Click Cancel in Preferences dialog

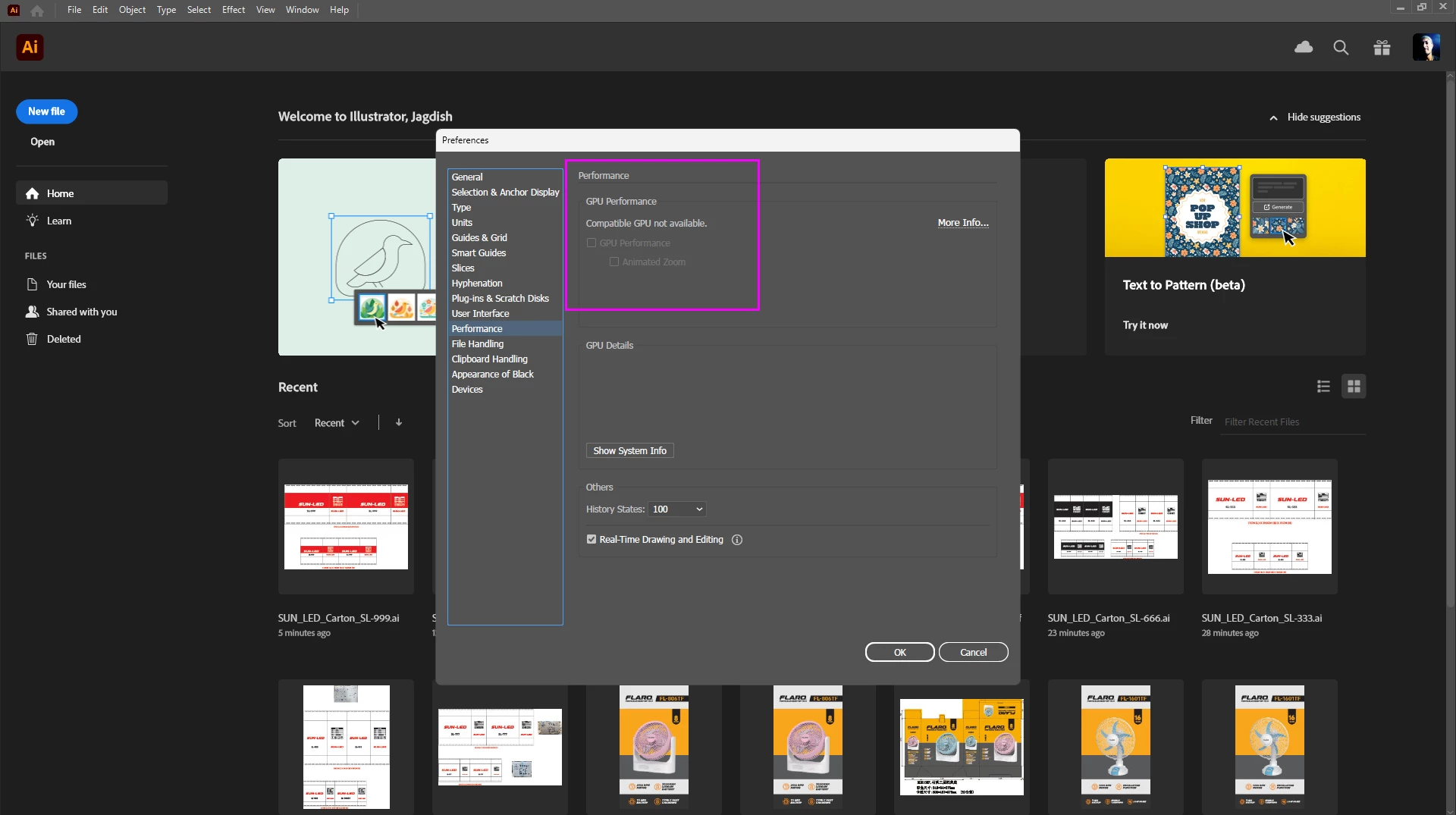[973, 652]
